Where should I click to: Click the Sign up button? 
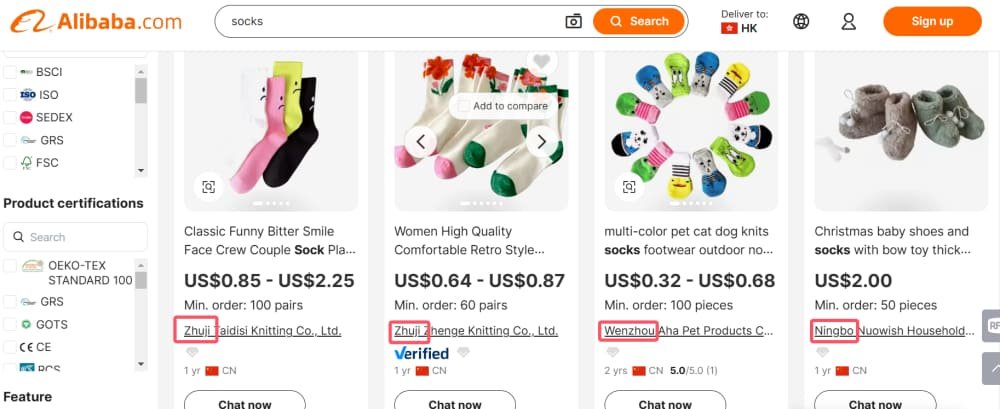pyautogui.click(x=932, y=21)
